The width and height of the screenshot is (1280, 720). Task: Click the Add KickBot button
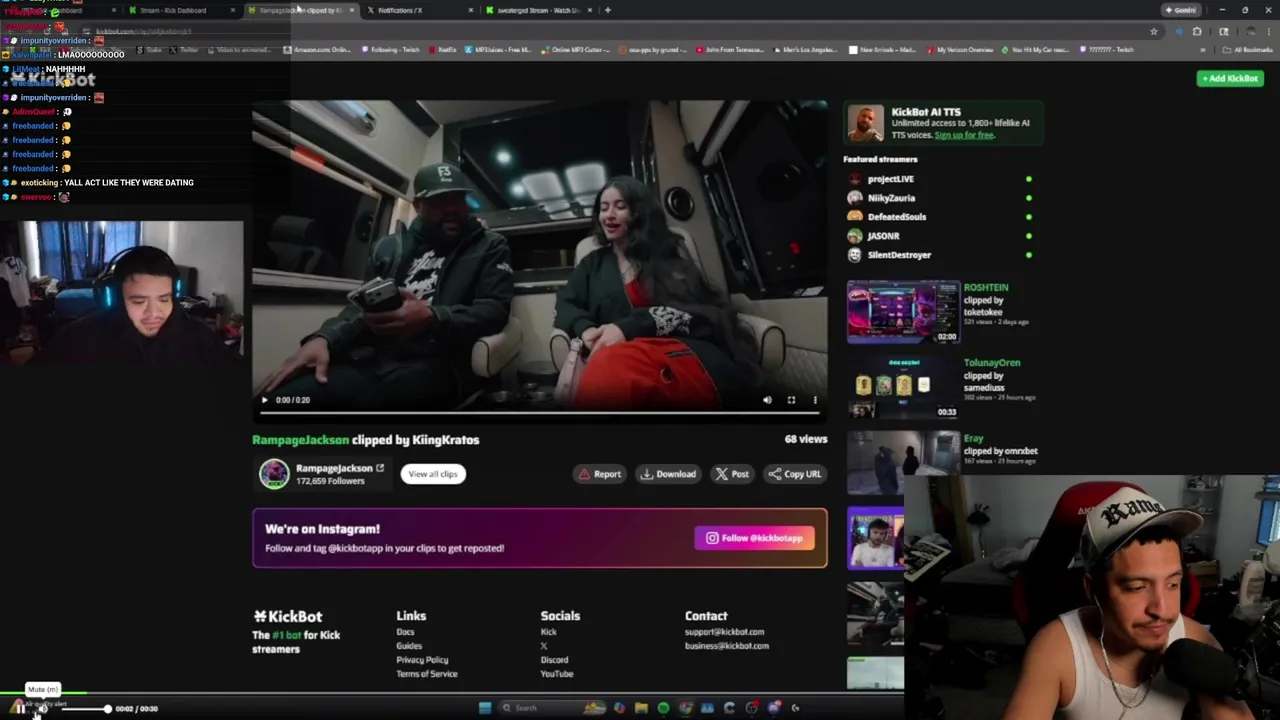1230,78
